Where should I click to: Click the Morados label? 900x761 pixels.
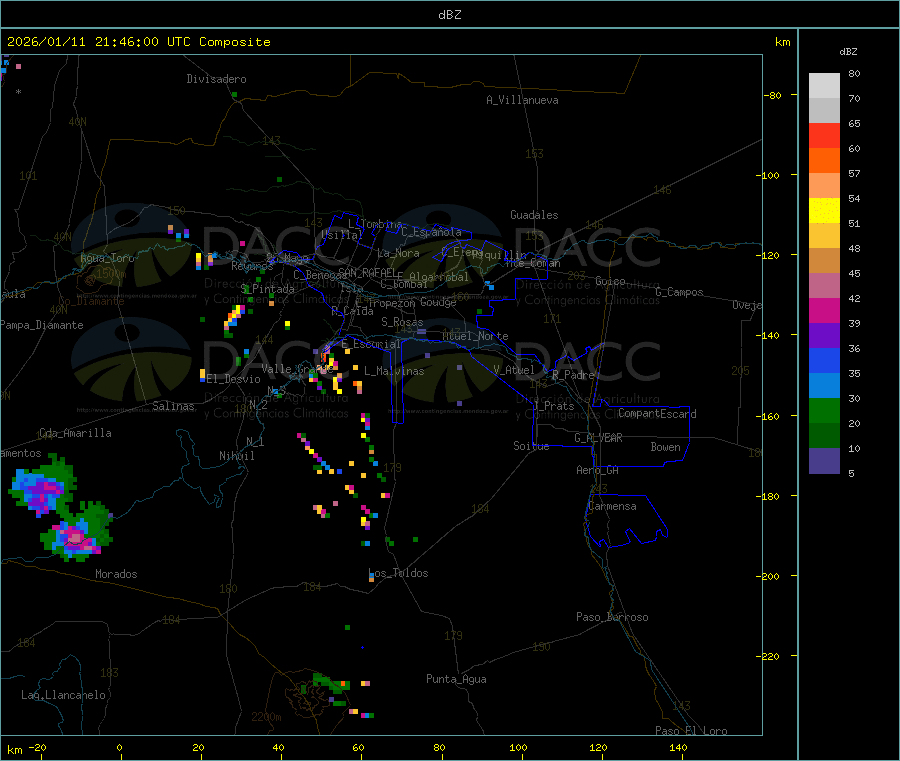[x=117, y=574]
